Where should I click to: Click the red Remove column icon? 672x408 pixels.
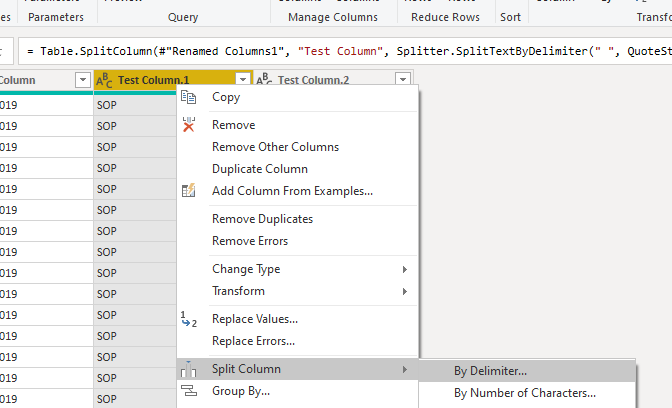(x=189, y=124)
